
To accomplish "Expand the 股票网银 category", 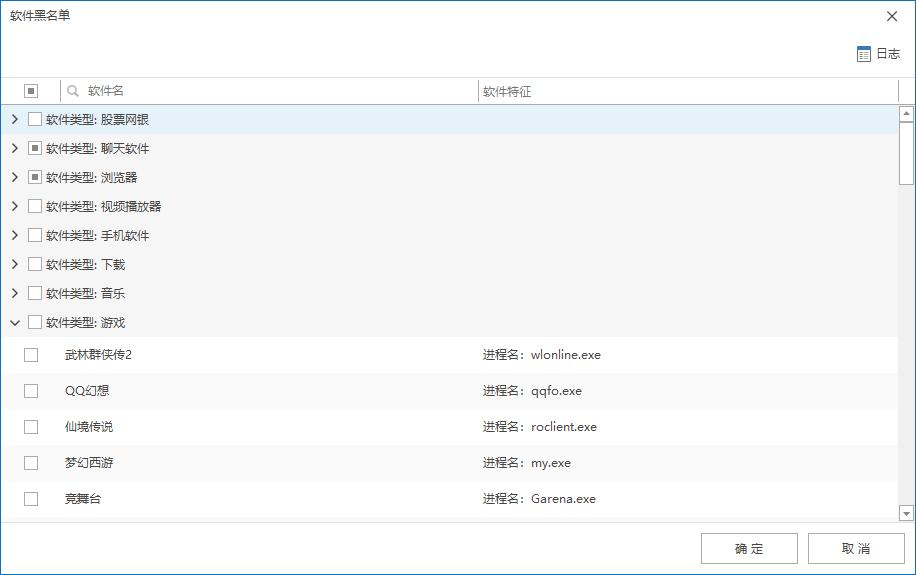I will pos(14,120).
